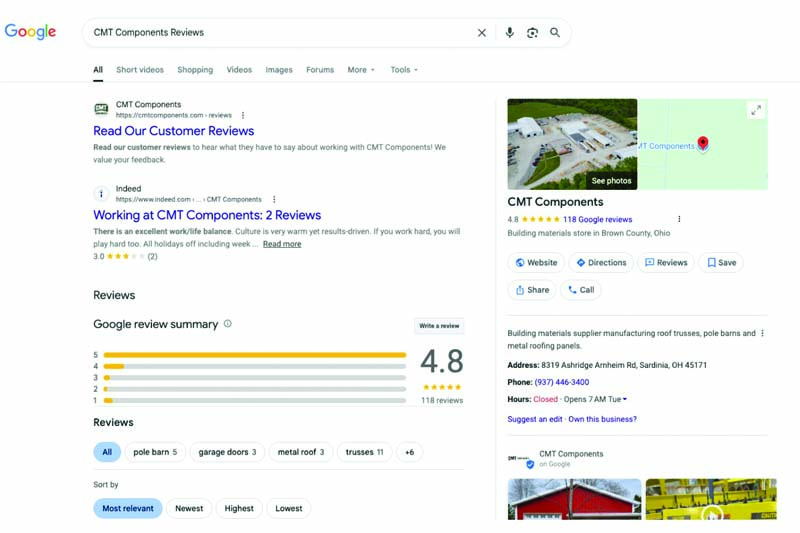The width and height of the screenshot is (800, 533).
Task: Sort reviews by Newest
Action: [x=189, y=509]
